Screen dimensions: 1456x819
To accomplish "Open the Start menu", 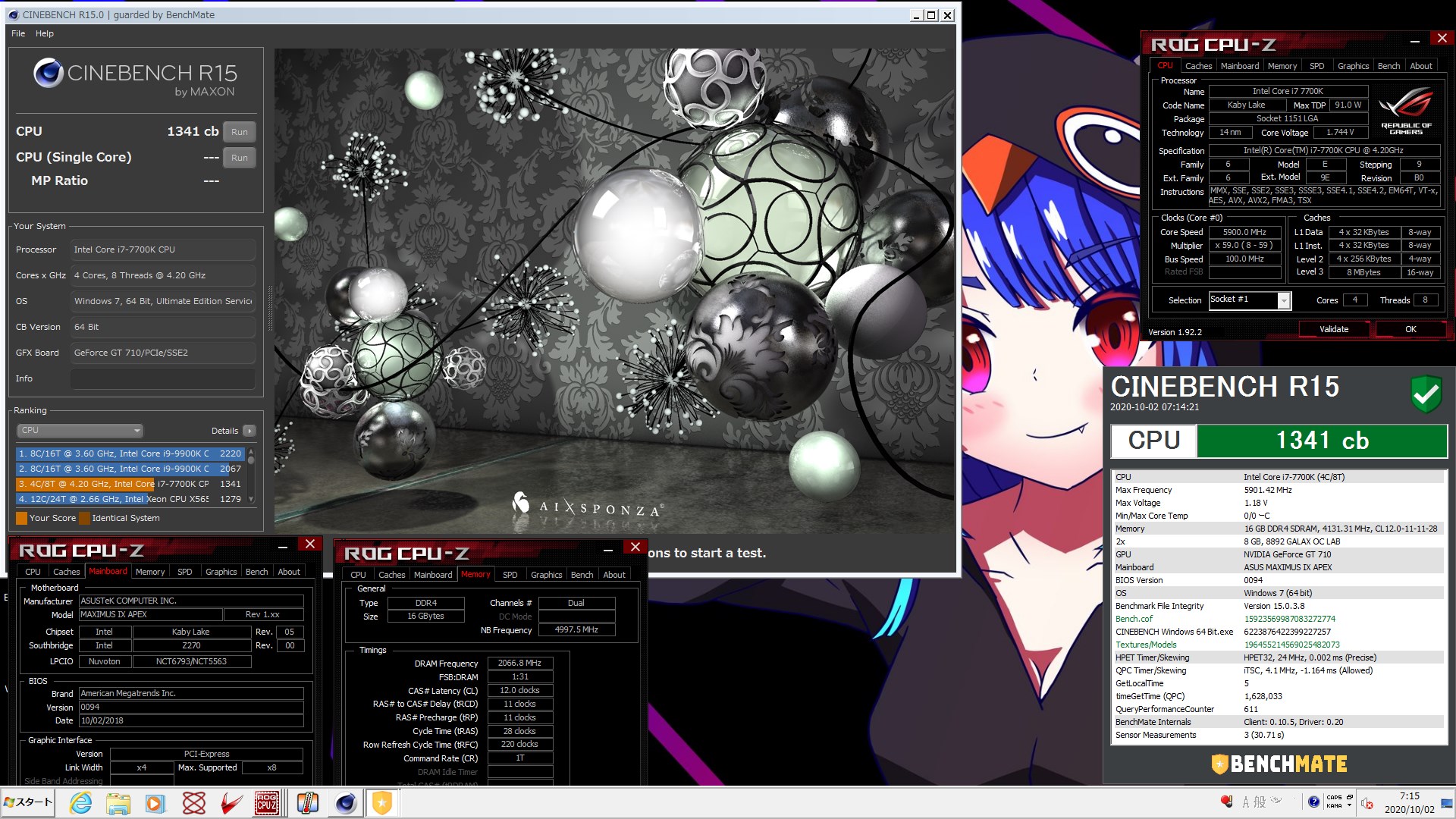I will [28, 802].
